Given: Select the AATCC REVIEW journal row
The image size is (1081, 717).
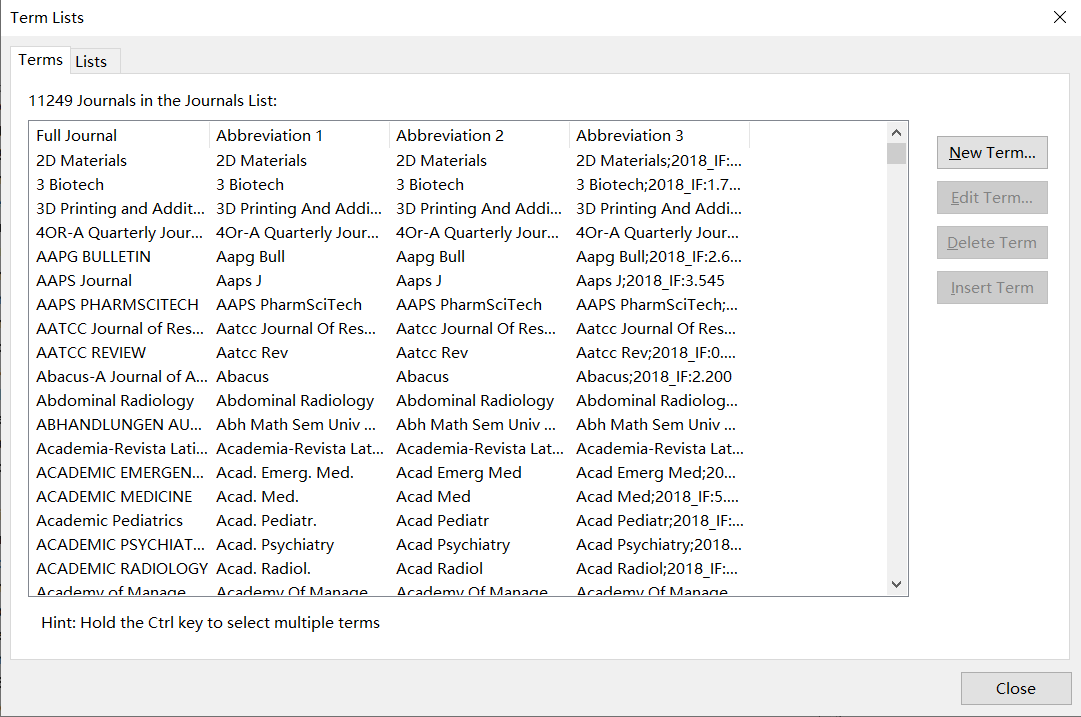Looking at the screenshot, I should point(91,353).
